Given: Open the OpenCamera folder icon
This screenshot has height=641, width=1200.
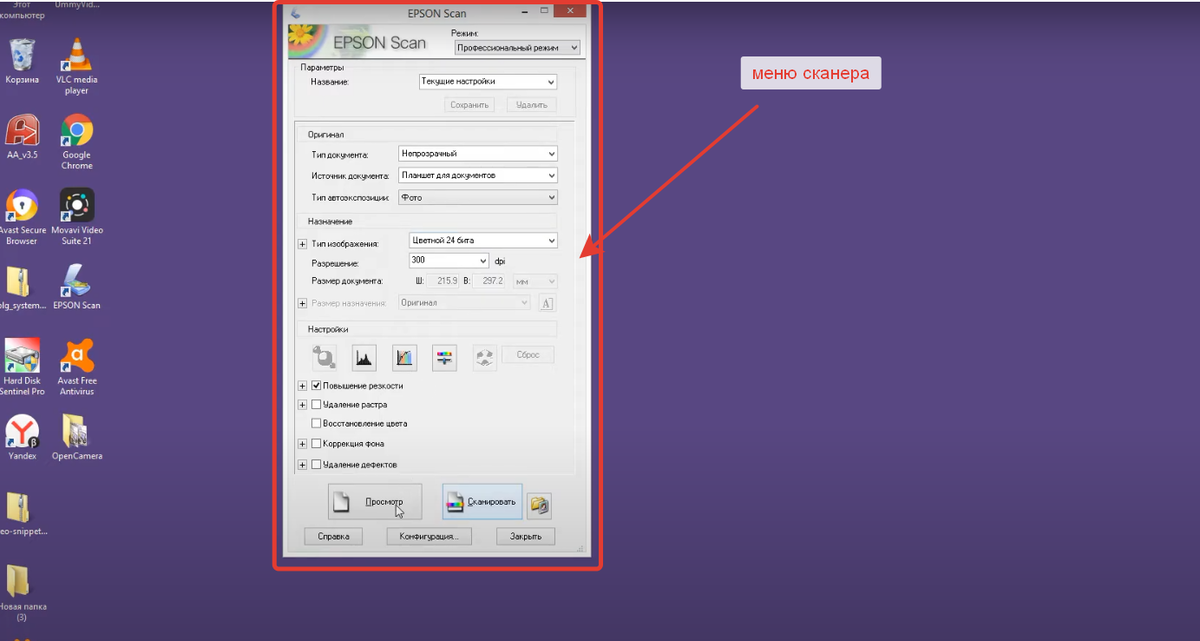Looking at the screenshot, I should tap(77, 438).
